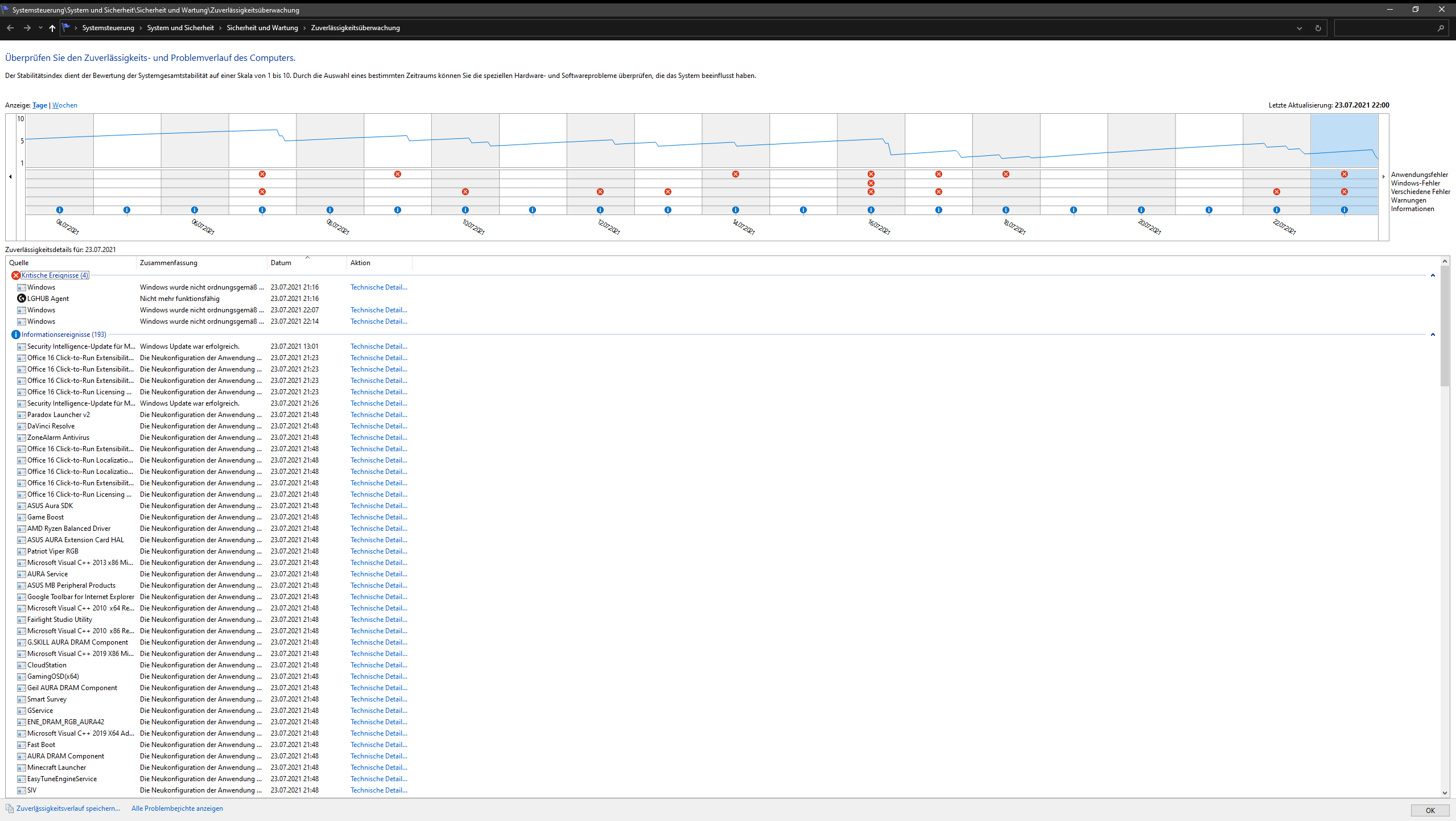1456x821 pixels.
Task: Select the 23.07 application error marker
Action: 1344,174
